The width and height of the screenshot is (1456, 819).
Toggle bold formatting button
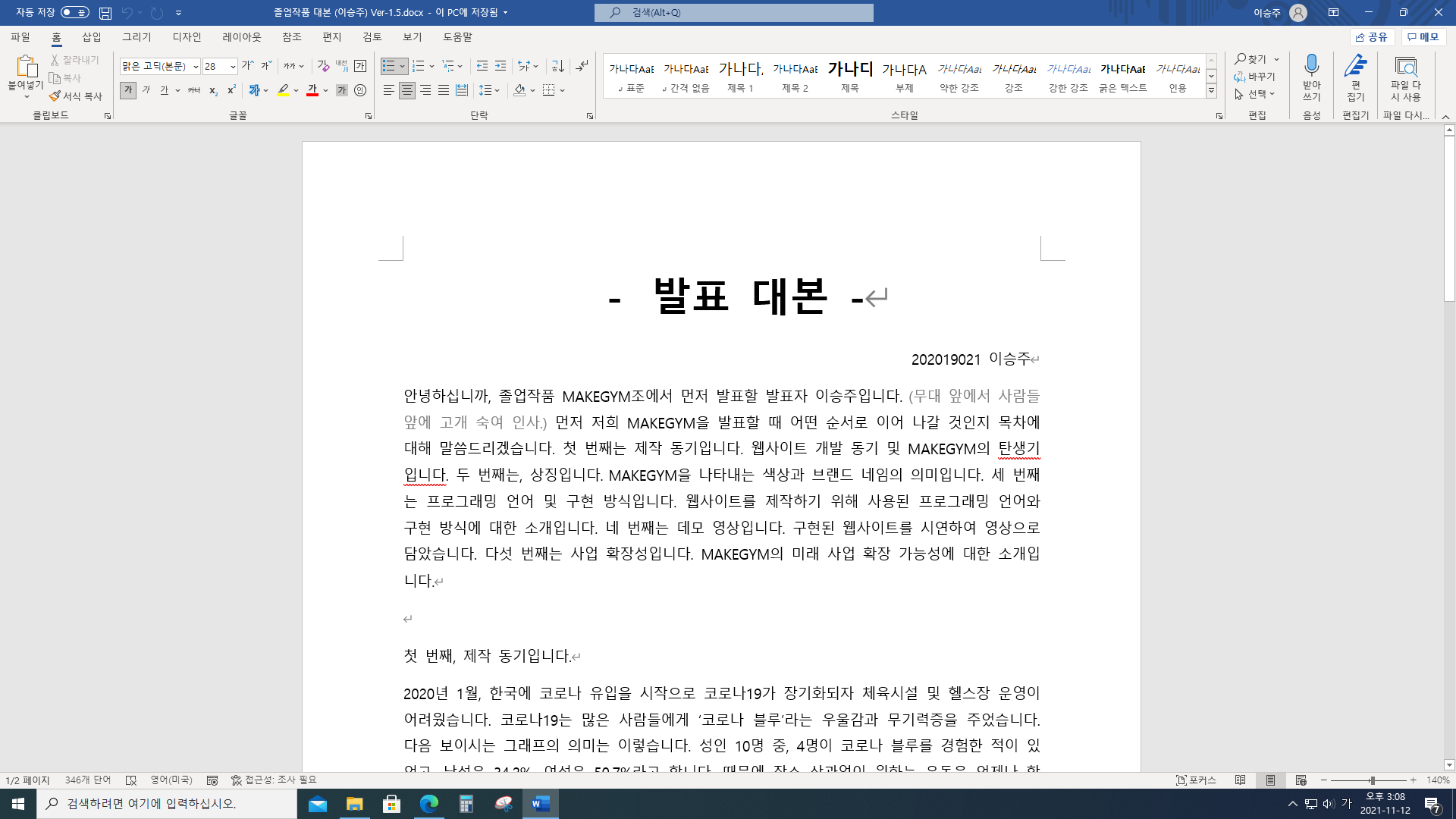click(x=128, y=90)
